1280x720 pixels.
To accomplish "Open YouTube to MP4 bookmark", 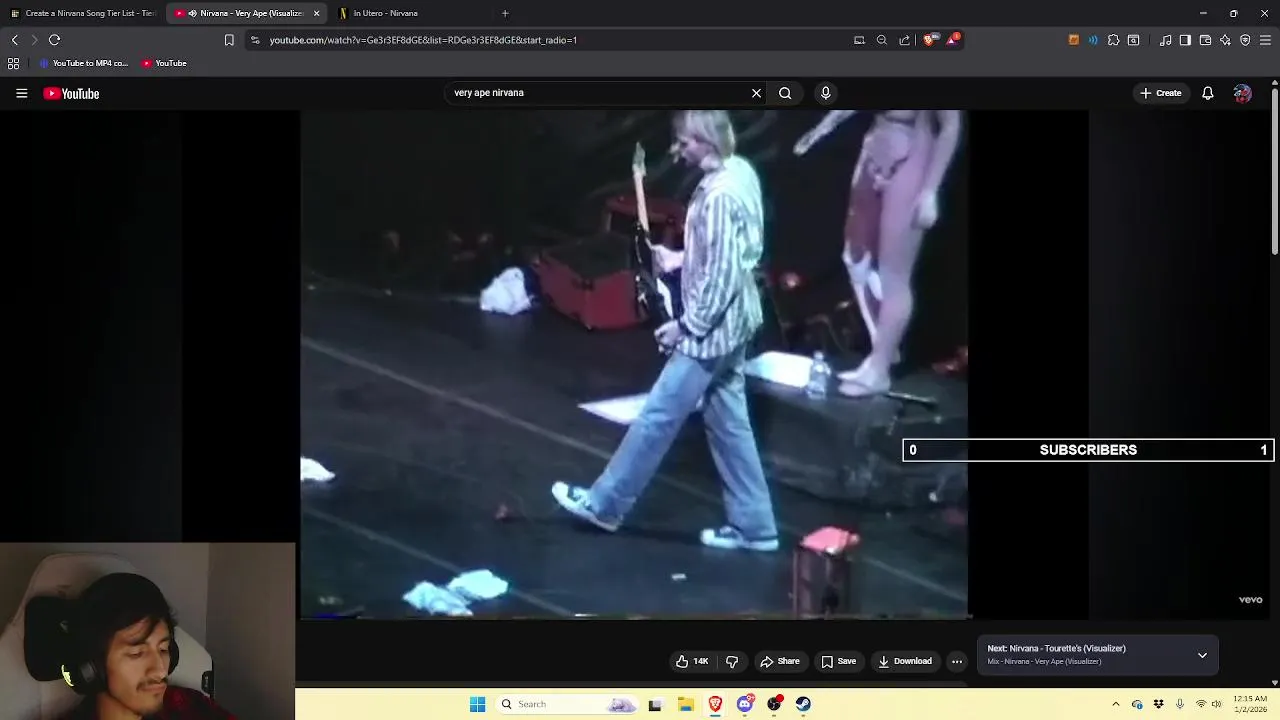I will 83,63.
